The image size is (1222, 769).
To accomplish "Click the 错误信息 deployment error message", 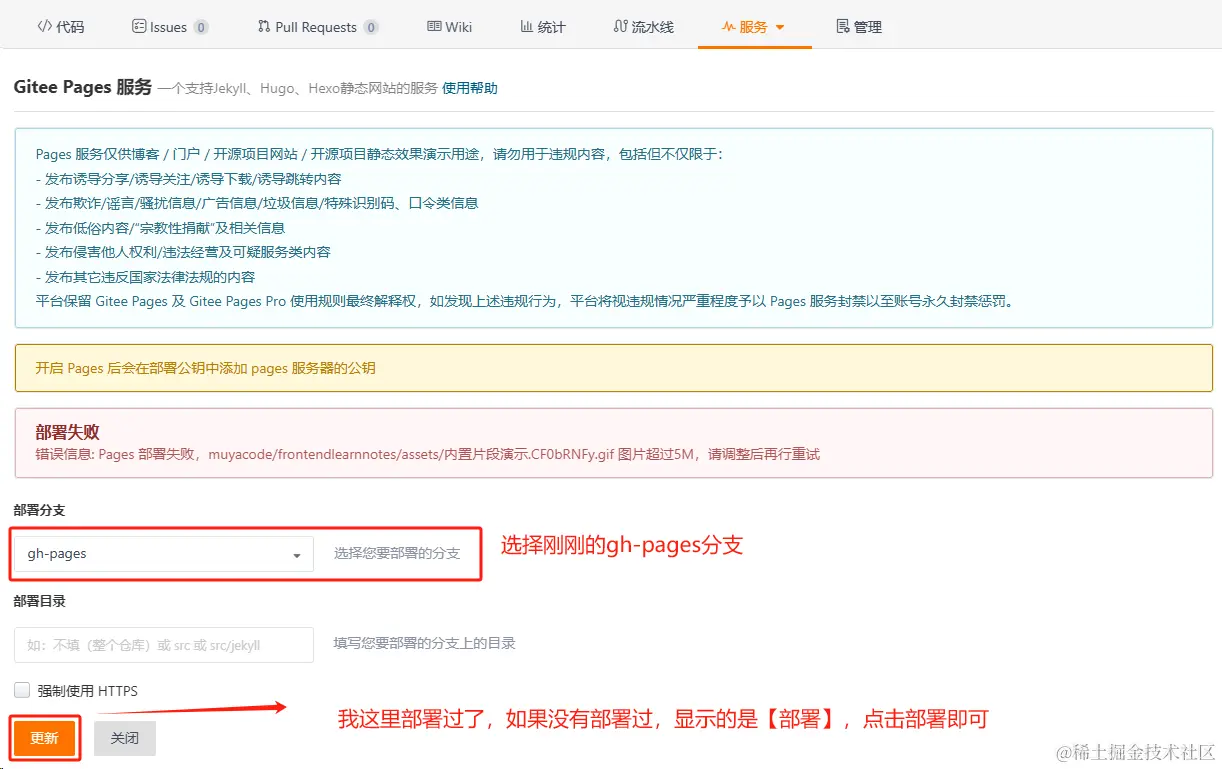I will pyautogui.click(x=427, y=454).
